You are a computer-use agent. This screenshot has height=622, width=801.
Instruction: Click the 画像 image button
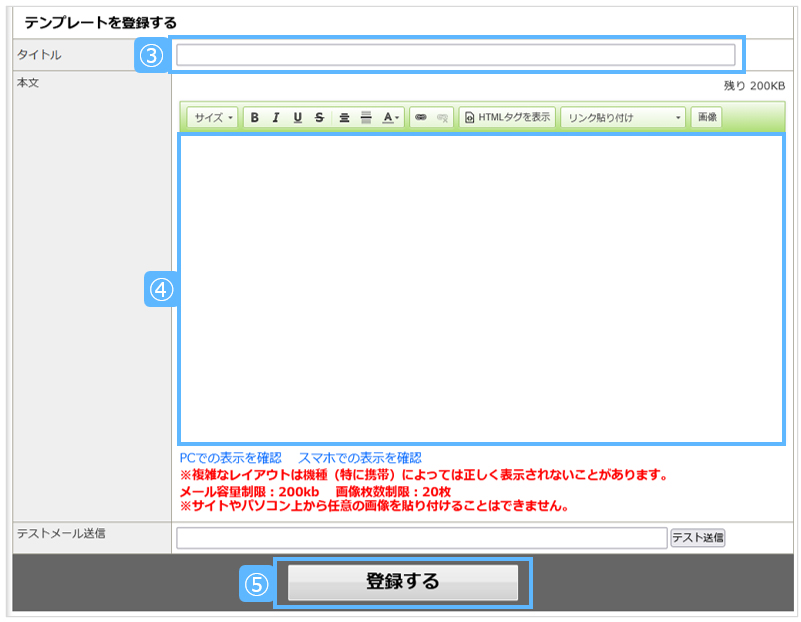click(707, 118)
